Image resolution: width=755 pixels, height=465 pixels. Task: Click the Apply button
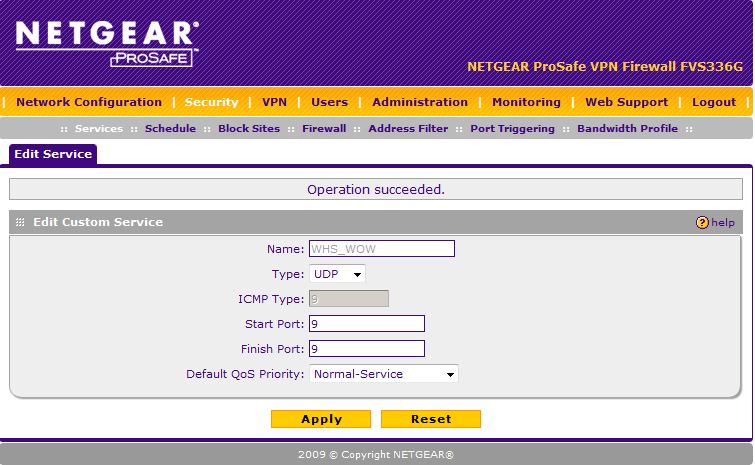[x=321, y=419]
